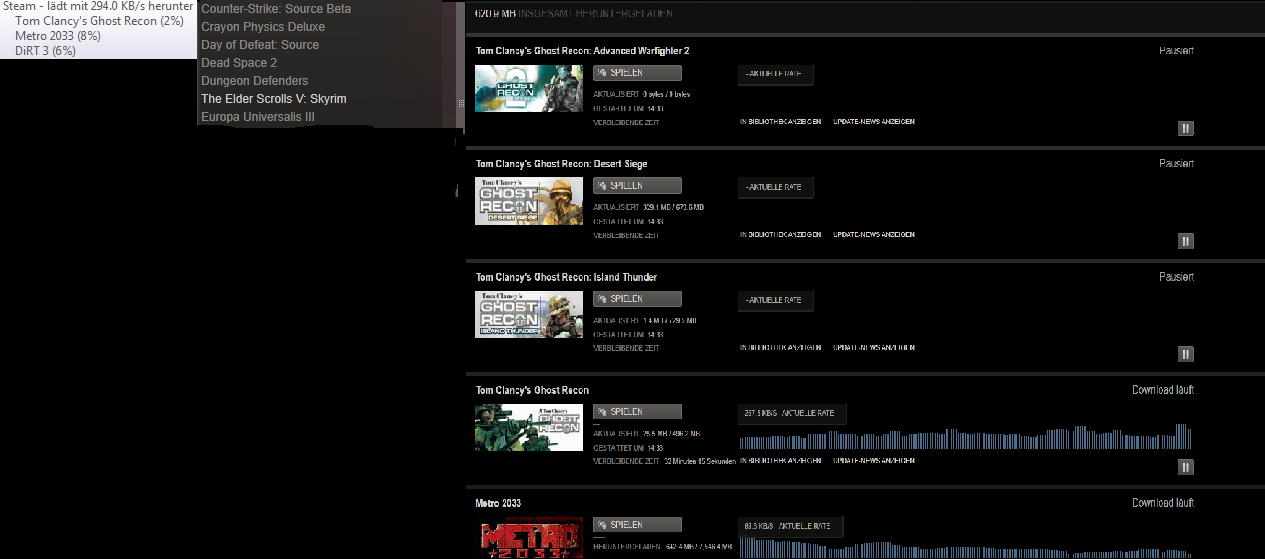
Task: Click SPIELEN for Tom Clancy's Ghost Recon
Action: point(637,412)
